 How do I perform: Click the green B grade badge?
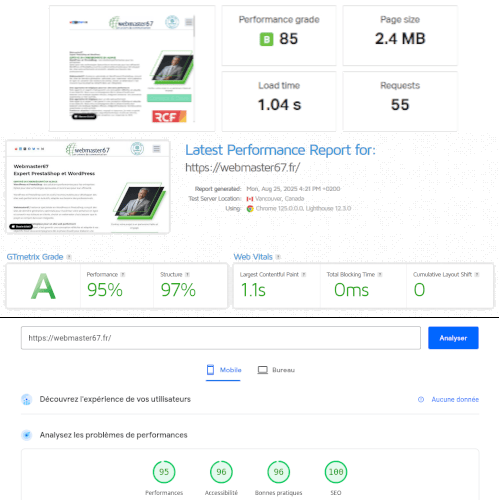click(266, 39)
